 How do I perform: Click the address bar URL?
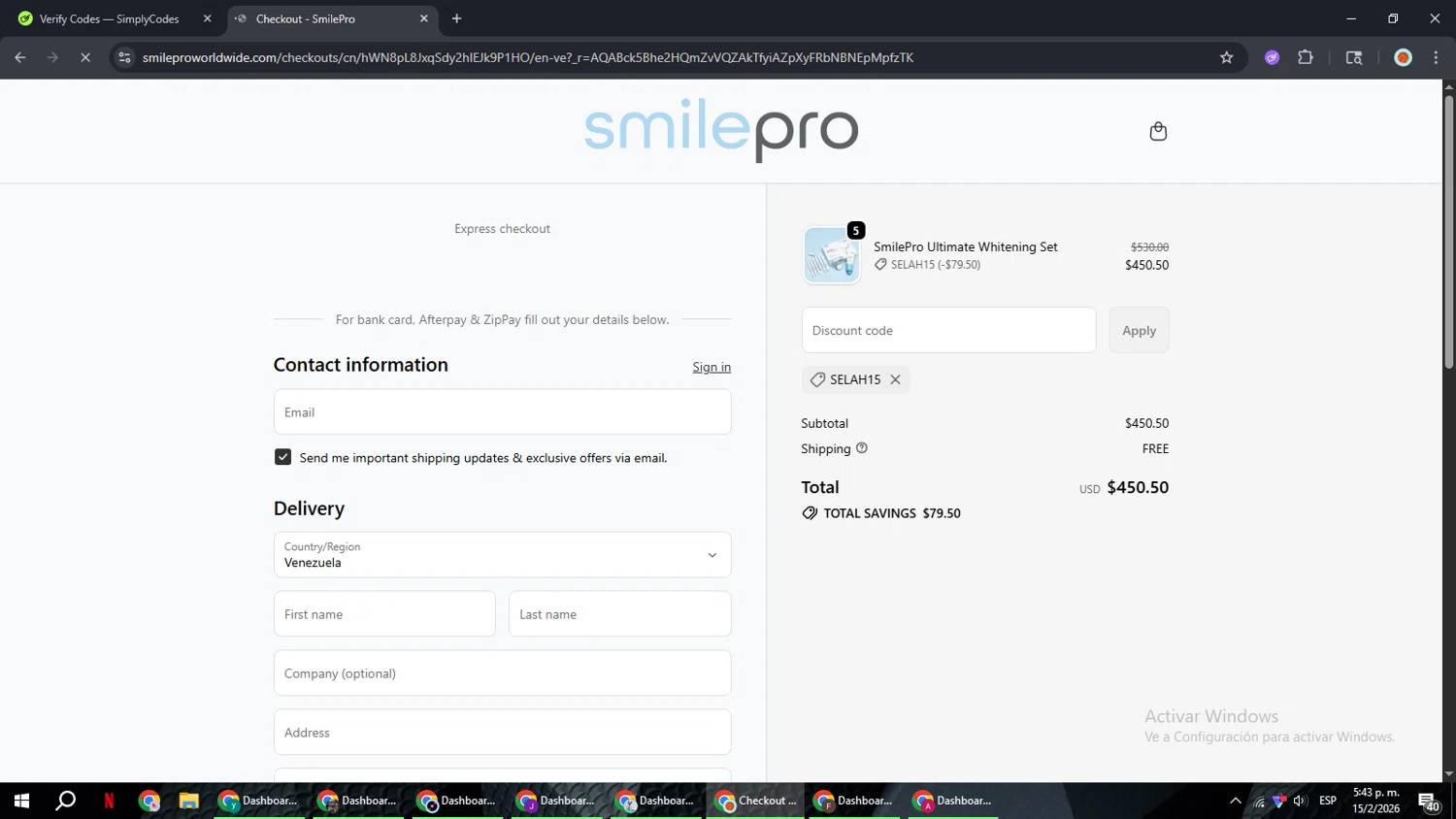click(x=528, y=57)
